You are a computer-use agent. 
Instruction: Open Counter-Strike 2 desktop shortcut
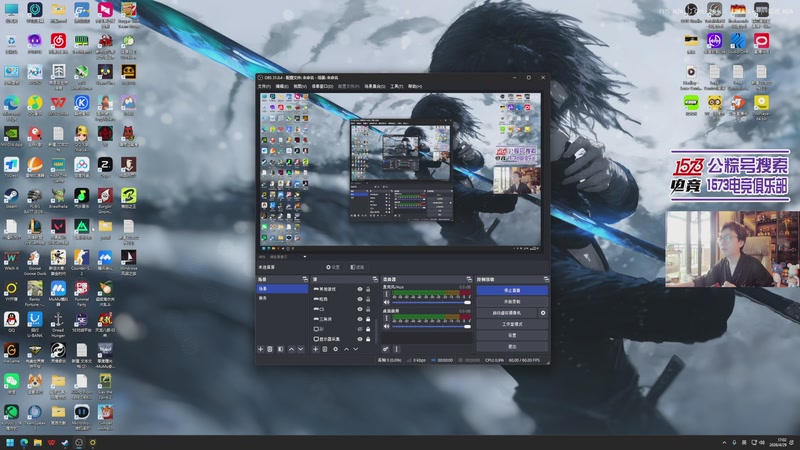point(81,260)
